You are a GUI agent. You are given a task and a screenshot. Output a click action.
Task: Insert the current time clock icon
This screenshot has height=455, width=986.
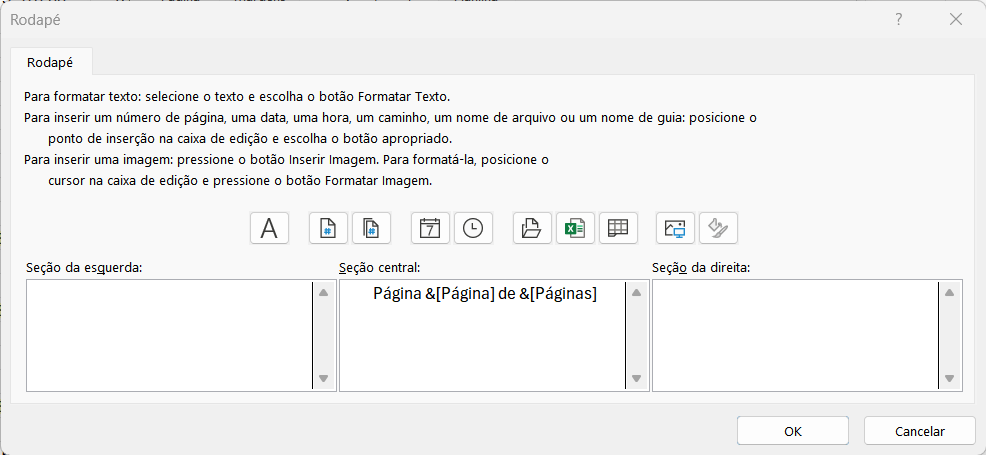pos(473,228)
